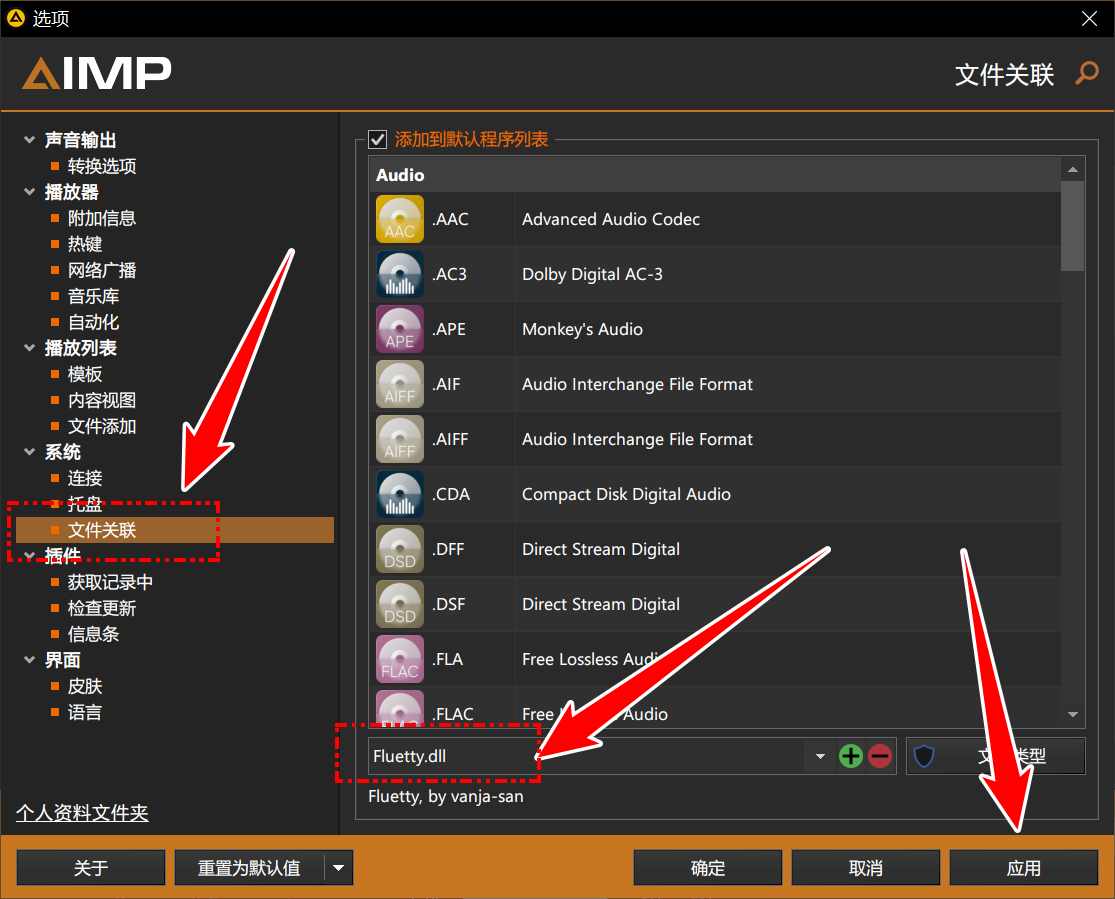Click the 取消 button
Image resolution: width=1115 pixels, height=899 pixels.
pos(865,868)
